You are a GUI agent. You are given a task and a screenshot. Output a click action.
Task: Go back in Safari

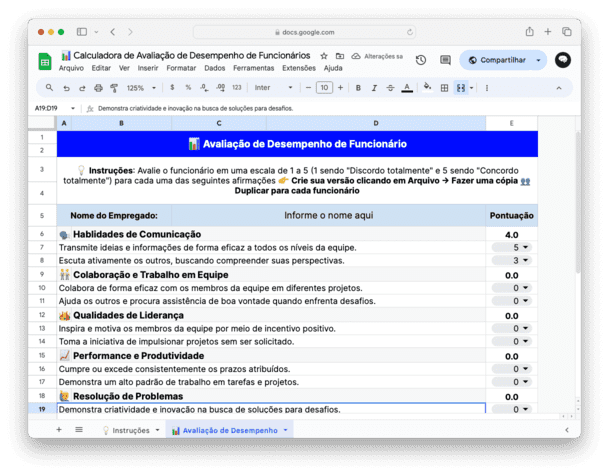click(x=113, y=32)
